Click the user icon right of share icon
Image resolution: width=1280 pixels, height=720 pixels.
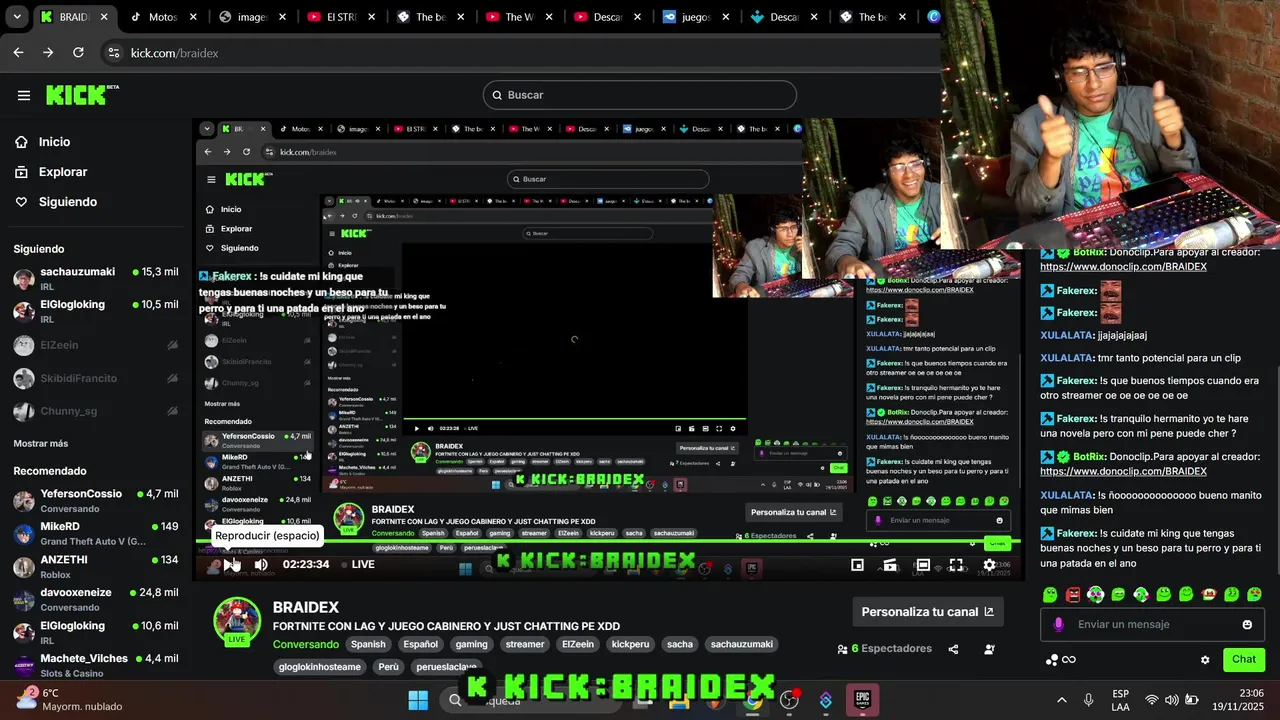coord(989,649)
